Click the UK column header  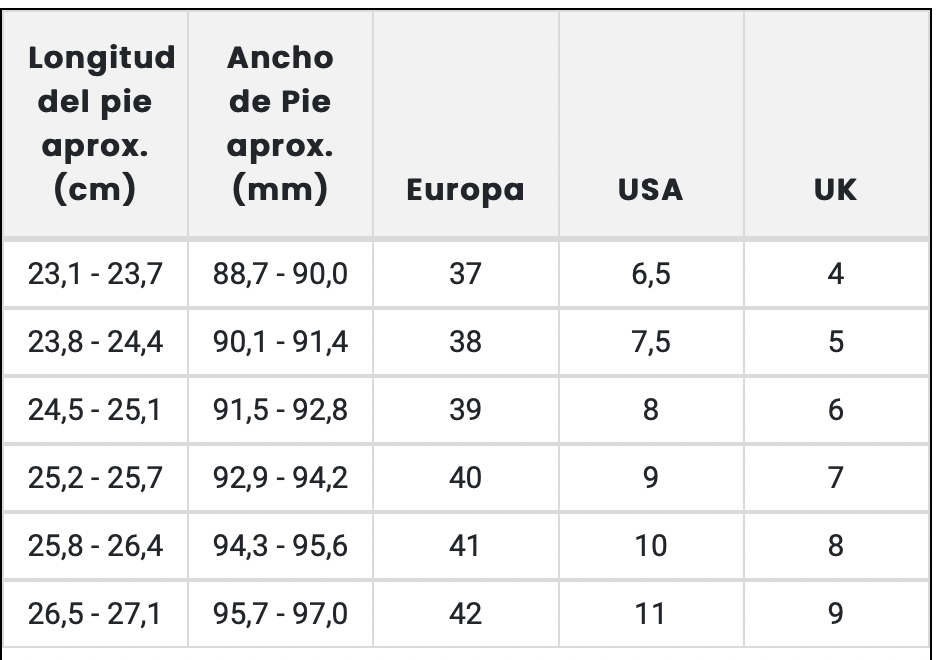(x=836, y=190)
